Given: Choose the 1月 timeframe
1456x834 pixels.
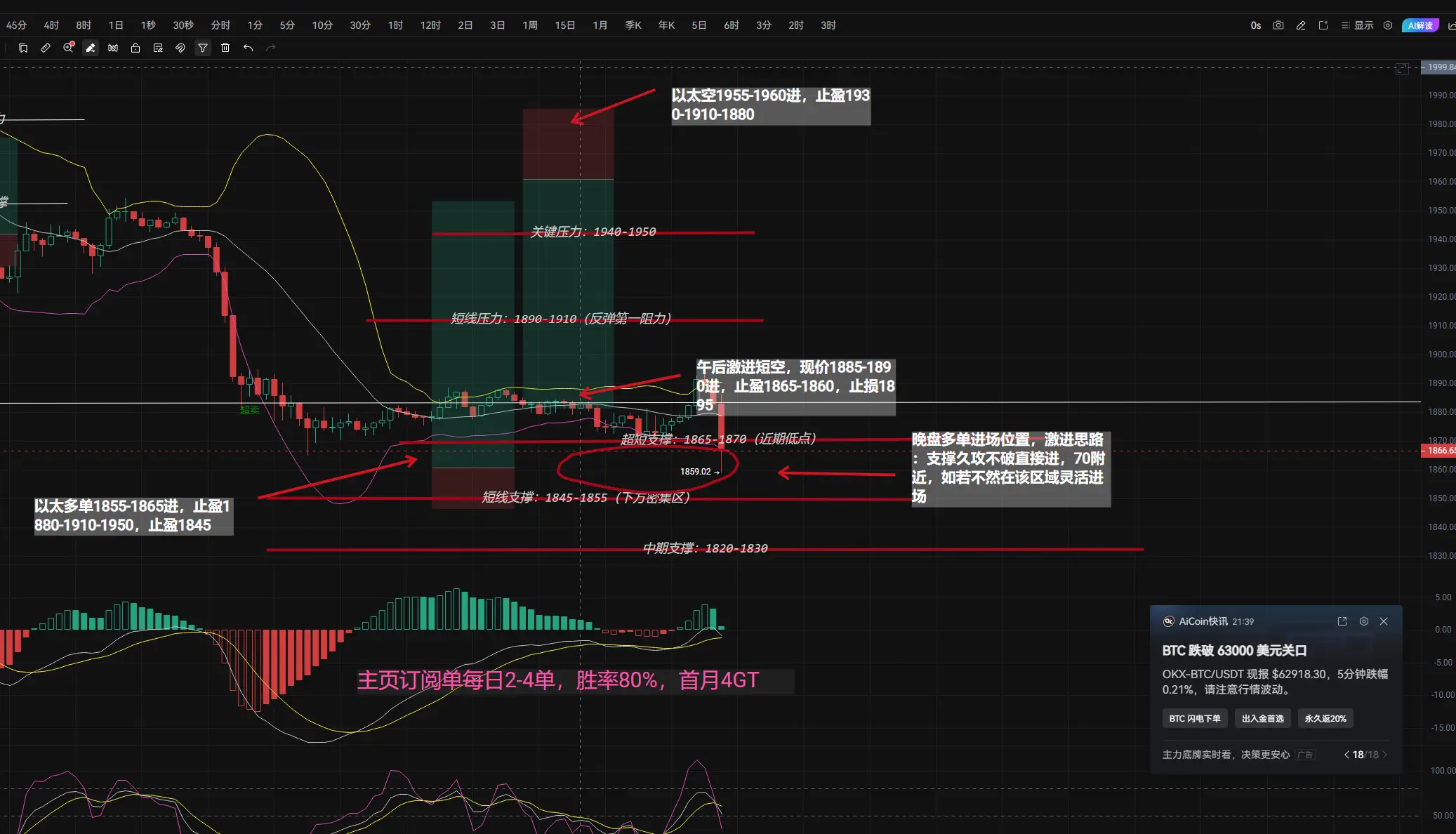Looking at the screenshot, I should click(600, 25).
